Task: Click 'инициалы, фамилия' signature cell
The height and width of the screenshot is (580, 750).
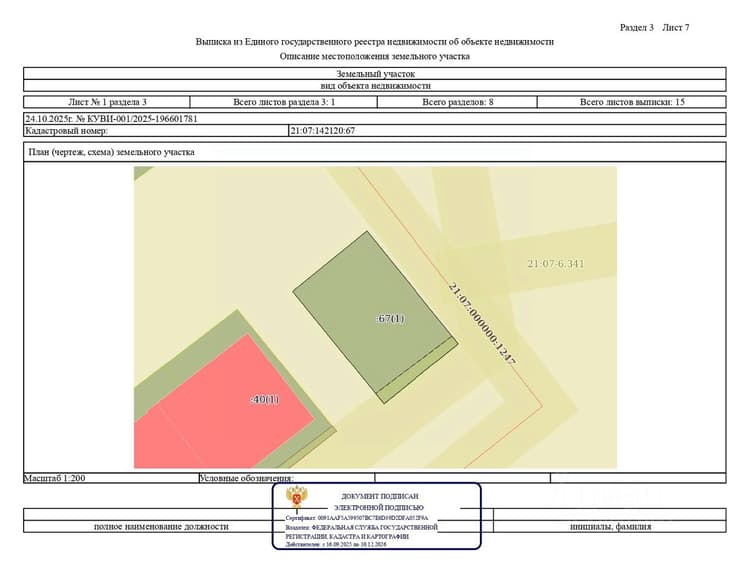Action: coord(610,526)
